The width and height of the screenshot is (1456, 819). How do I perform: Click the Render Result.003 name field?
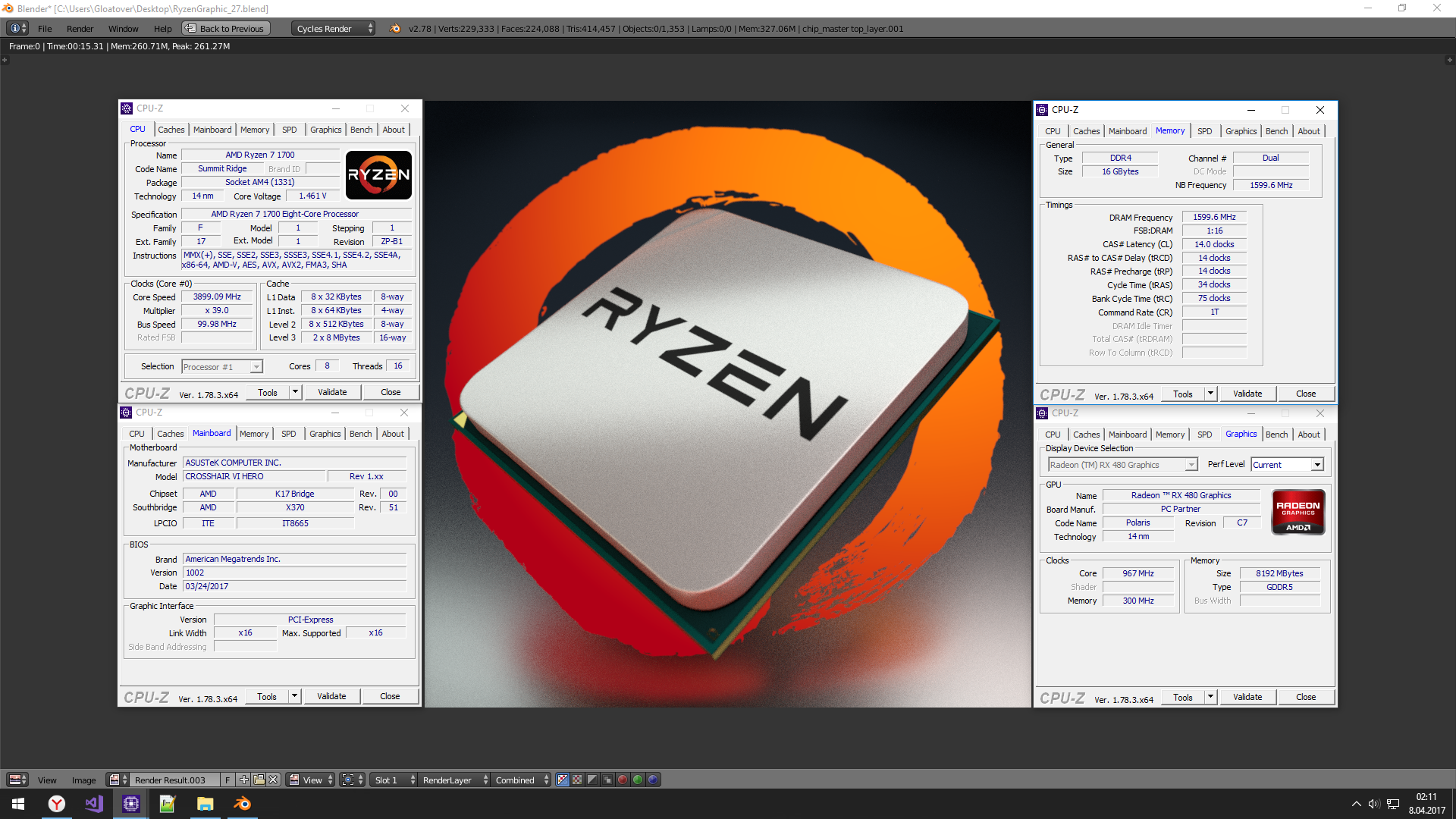coord(174,780)
